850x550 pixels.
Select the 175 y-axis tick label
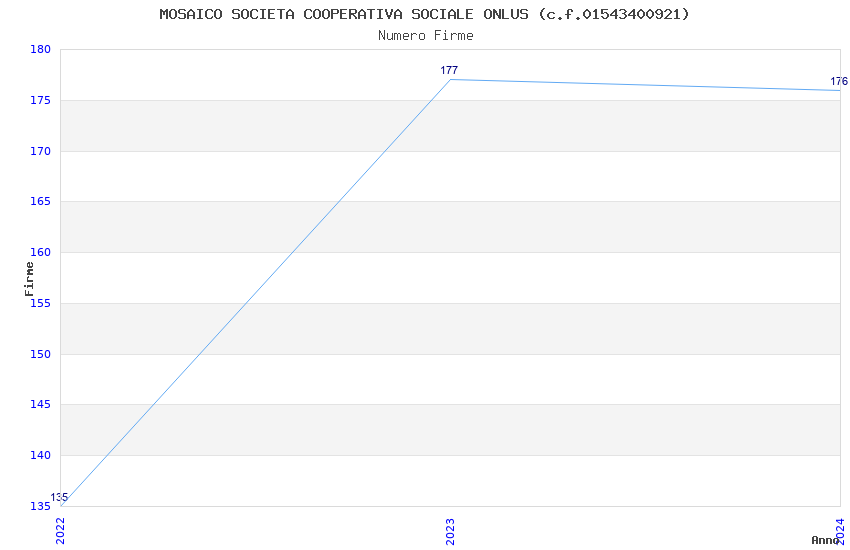[40, 100]
